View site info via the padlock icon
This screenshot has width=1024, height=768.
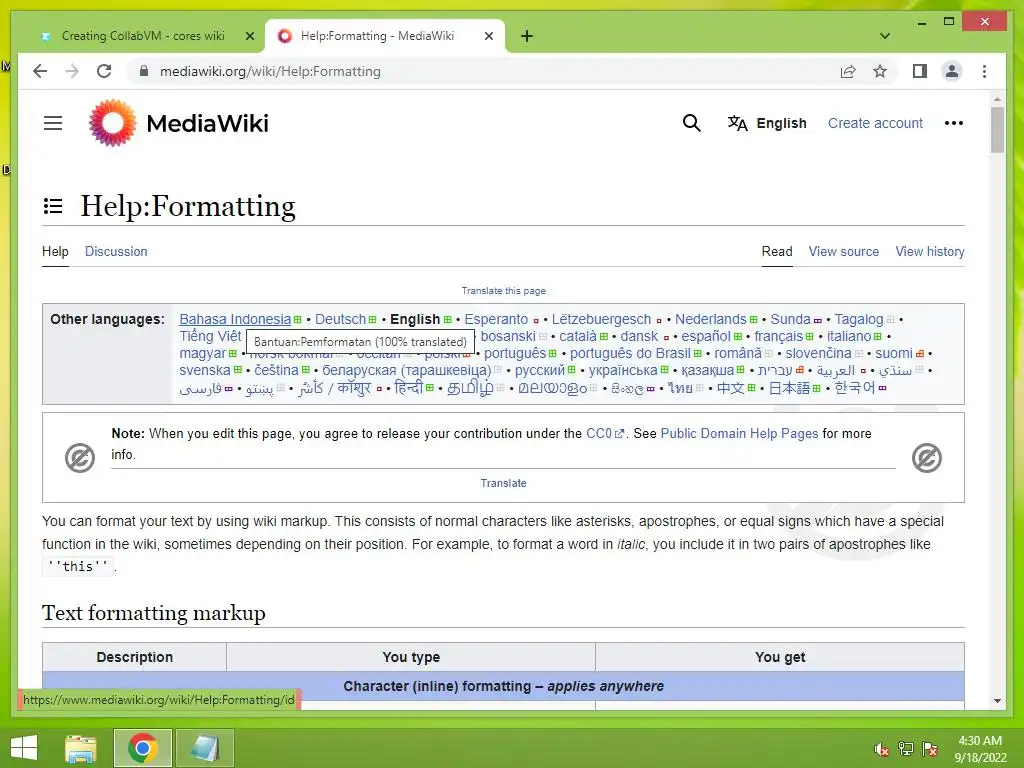144,71
